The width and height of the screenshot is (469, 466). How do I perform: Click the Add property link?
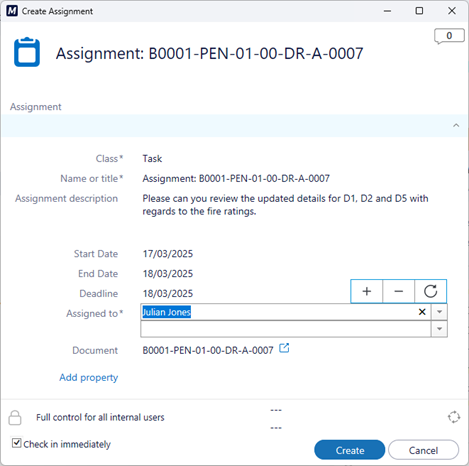[89, 377]
